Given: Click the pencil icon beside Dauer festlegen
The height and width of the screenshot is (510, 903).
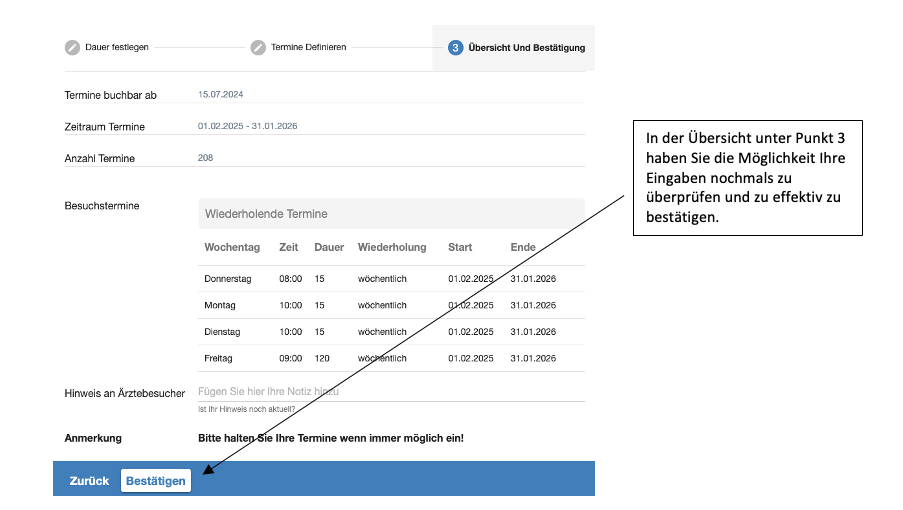Looking at the screenshot, I should pos(72,47).
